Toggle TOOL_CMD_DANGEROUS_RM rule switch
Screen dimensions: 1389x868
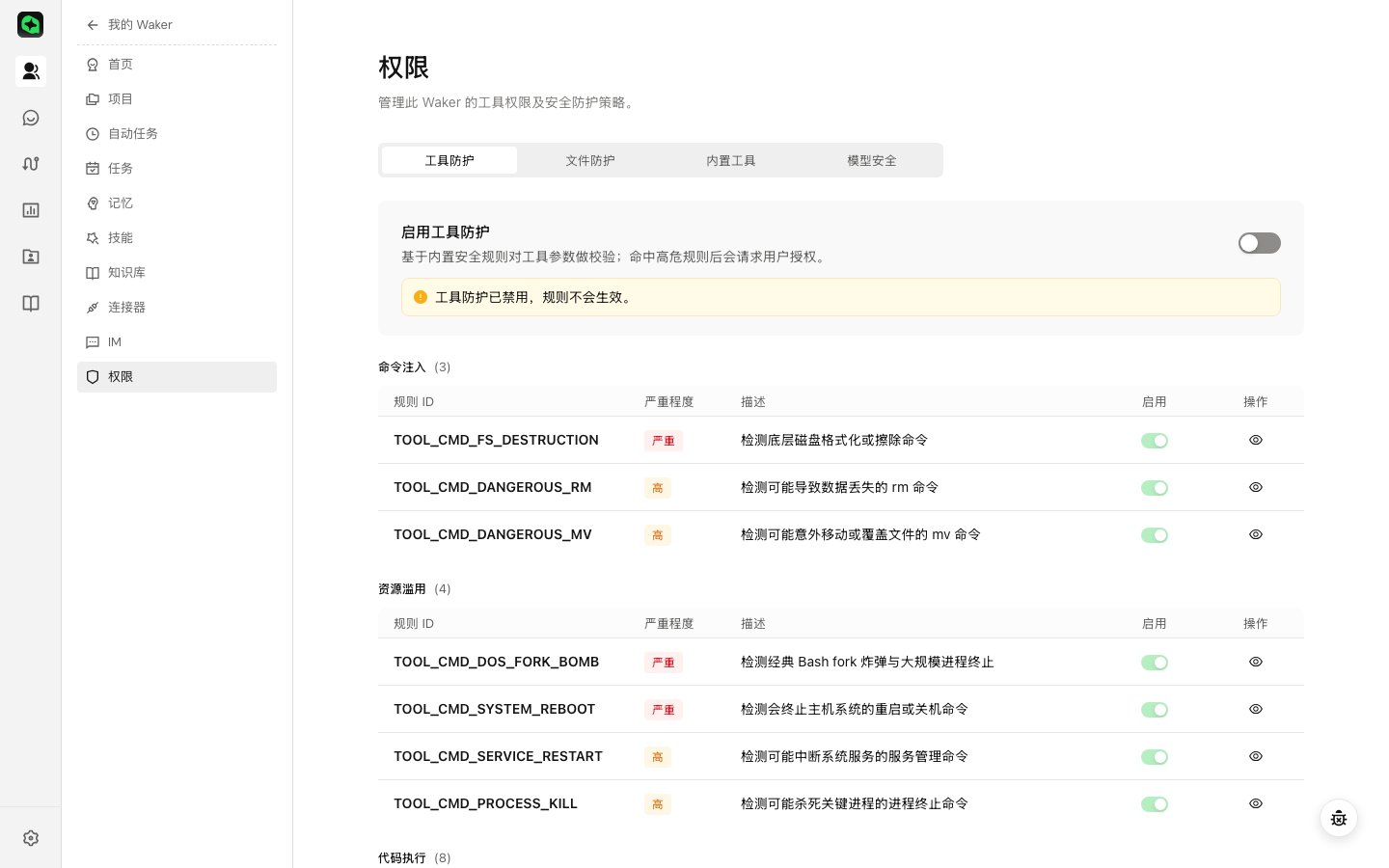(x=1155, y=488)
